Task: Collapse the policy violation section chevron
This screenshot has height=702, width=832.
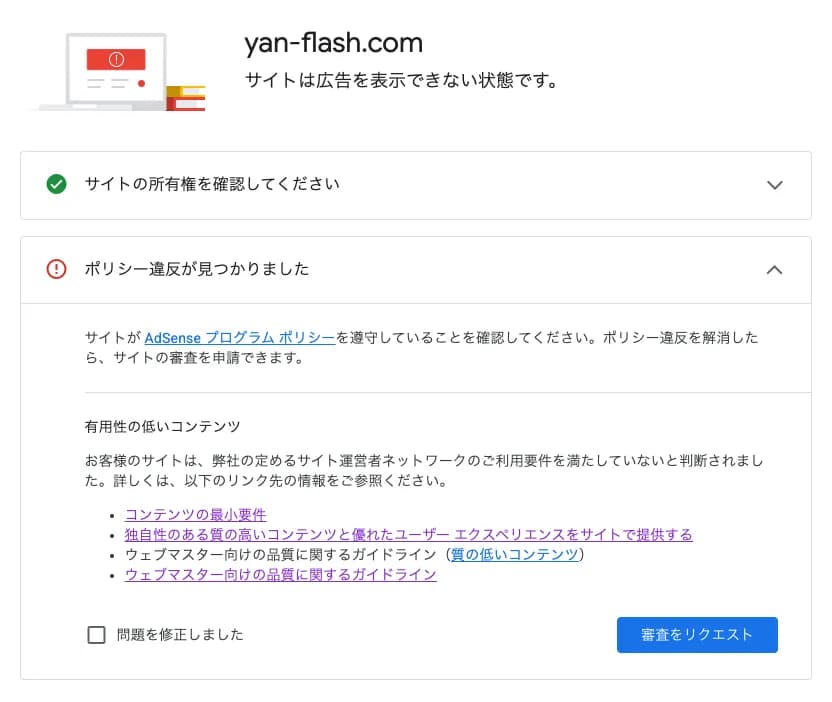Action: pos(774,270)
